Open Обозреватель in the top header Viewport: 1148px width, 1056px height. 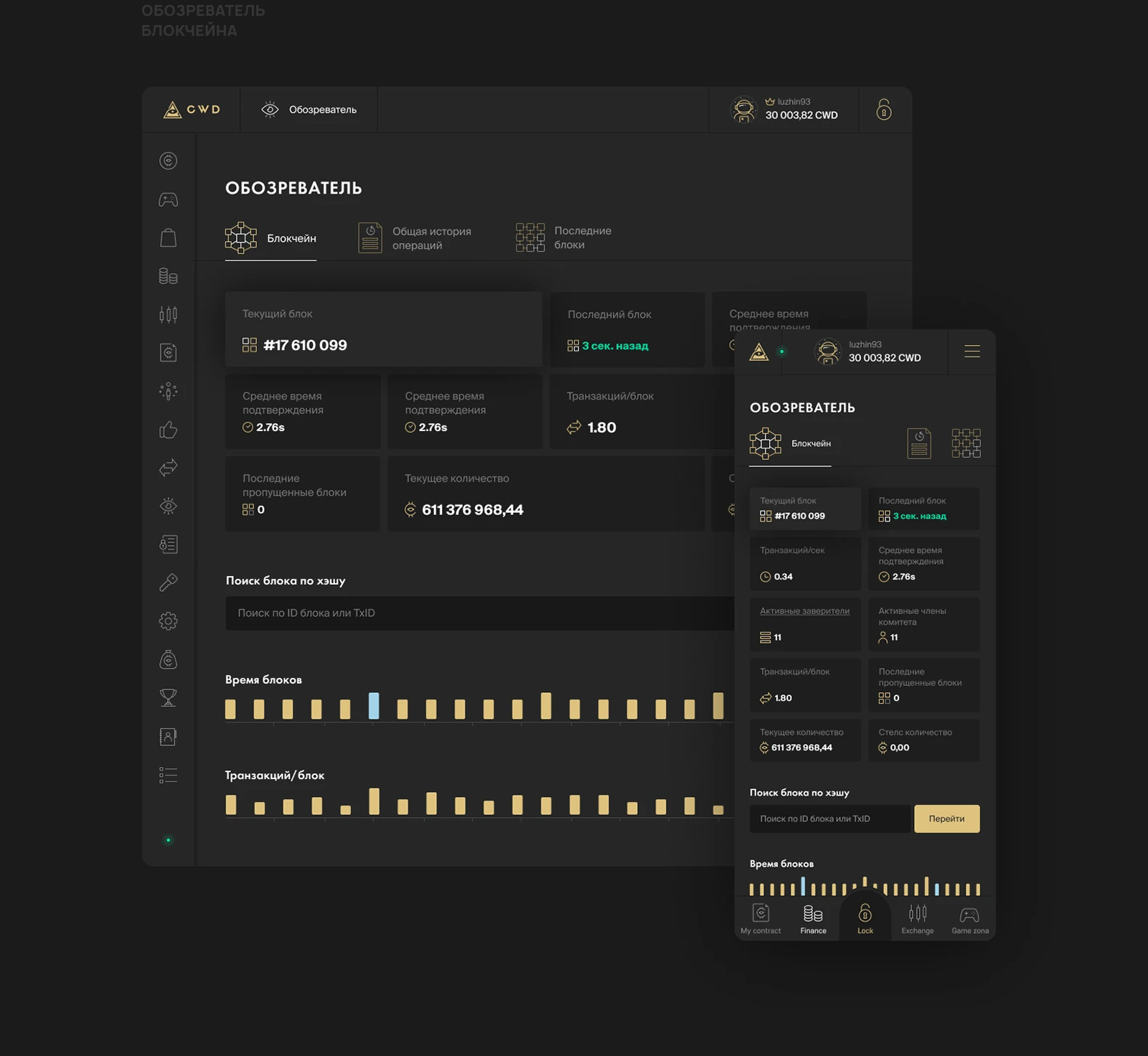tap(309, 110)
